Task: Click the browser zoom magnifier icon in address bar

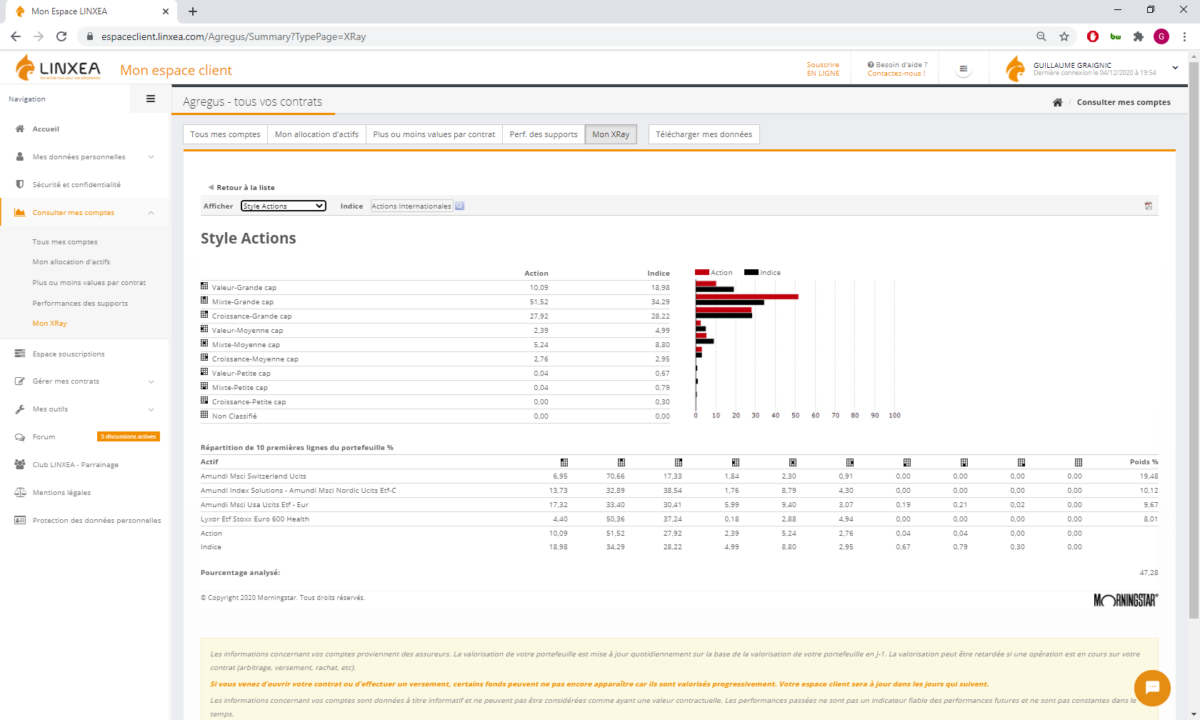Action: click(1041, 36)
